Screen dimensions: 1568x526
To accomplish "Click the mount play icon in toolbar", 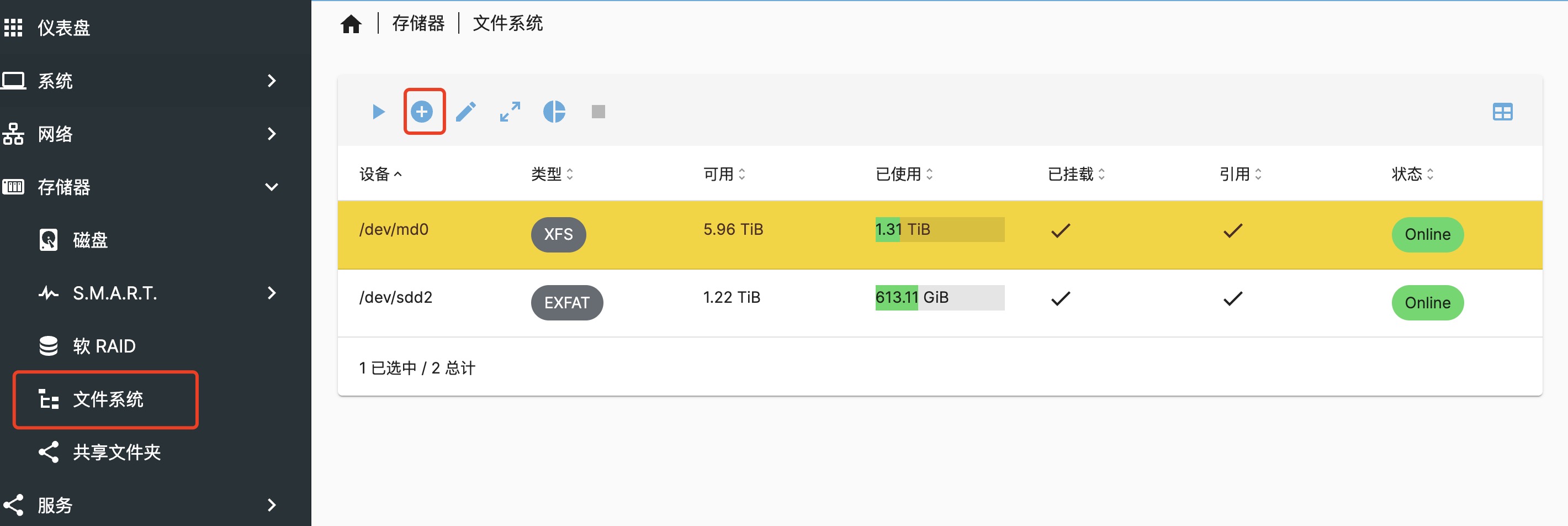I will pos(379,112).
